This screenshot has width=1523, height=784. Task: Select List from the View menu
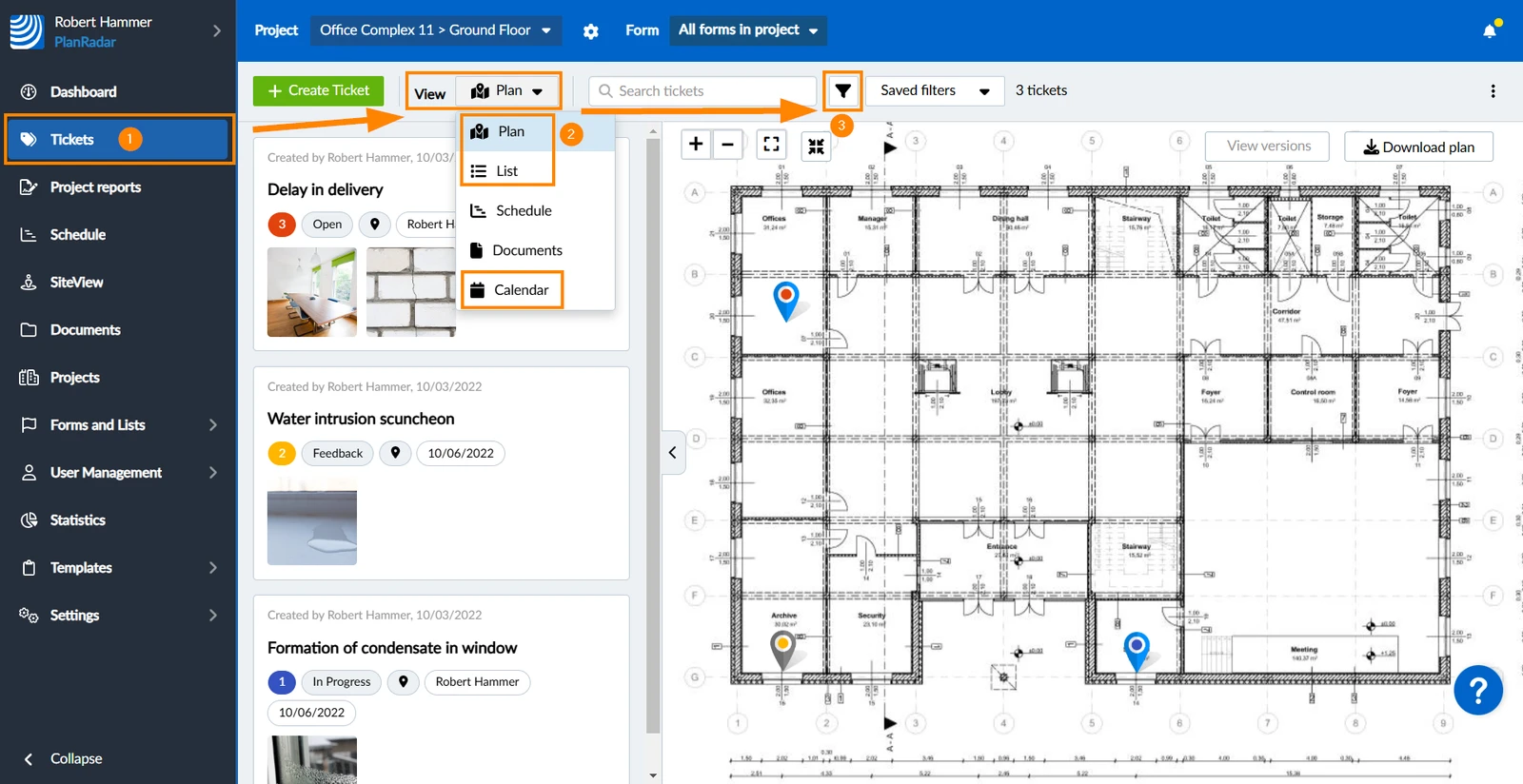pos(507,171)
